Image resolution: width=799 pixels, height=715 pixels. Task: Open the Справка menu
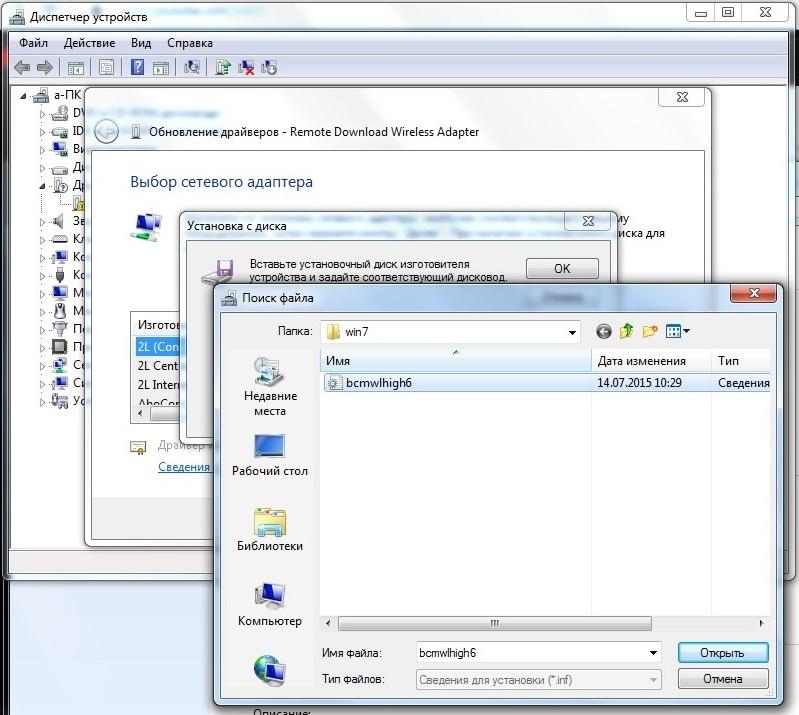pos(190,43)
